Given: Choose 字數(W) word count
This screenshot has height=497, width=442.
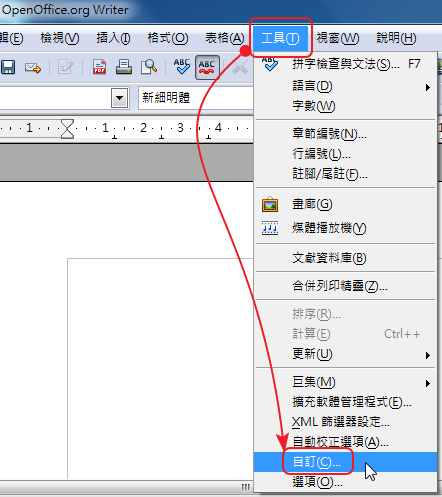Looking at the screenshot, I should tap(346, 106).
